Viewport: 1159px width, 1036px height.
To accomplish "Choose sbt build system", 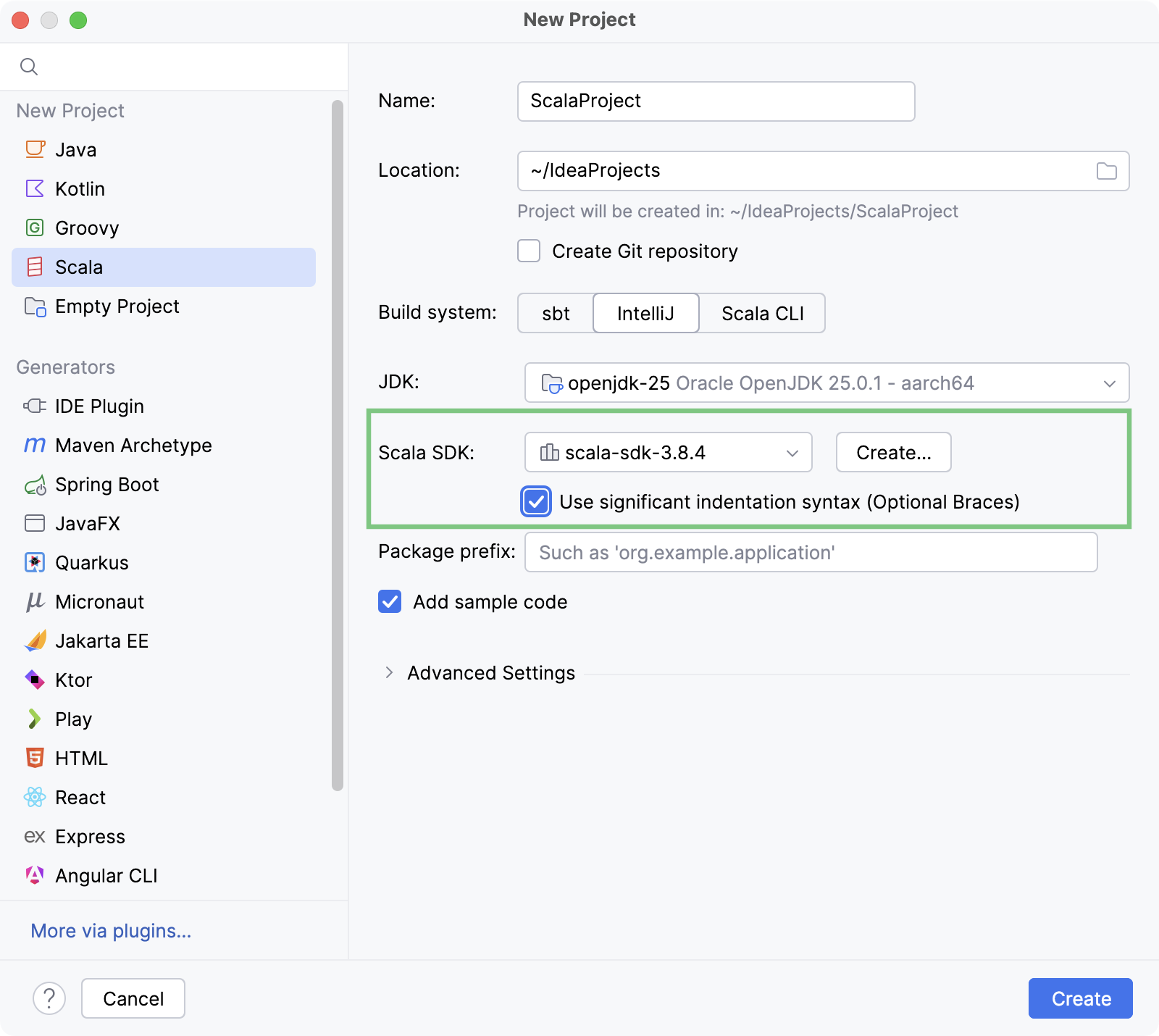I will coord(556,313).
